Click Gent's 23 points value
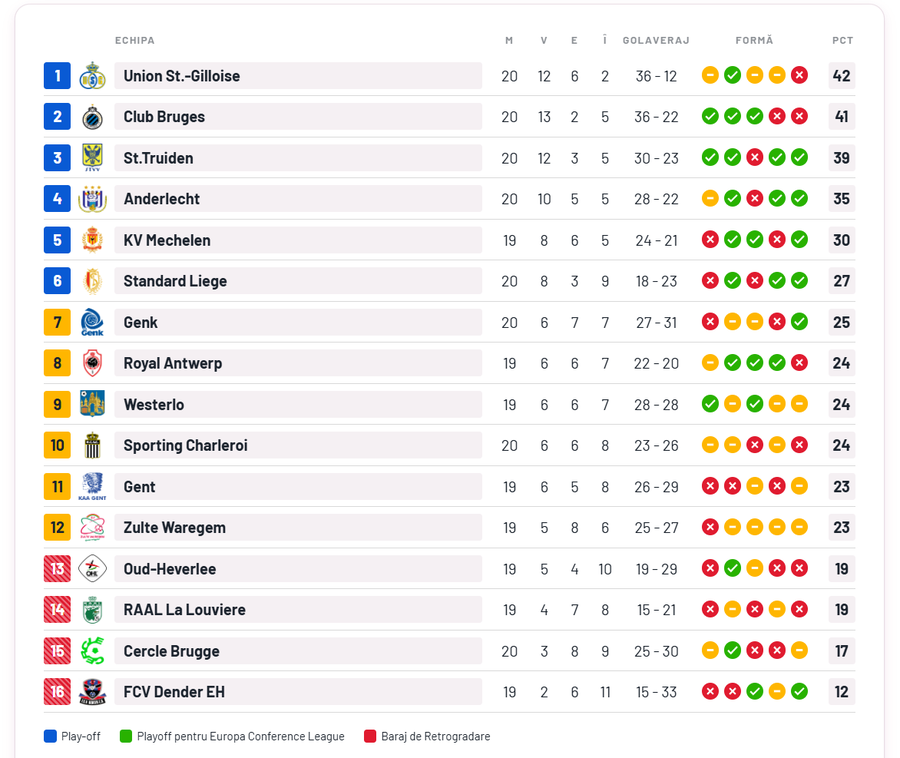This screenshot has height=758, width=900. [842, 487]
